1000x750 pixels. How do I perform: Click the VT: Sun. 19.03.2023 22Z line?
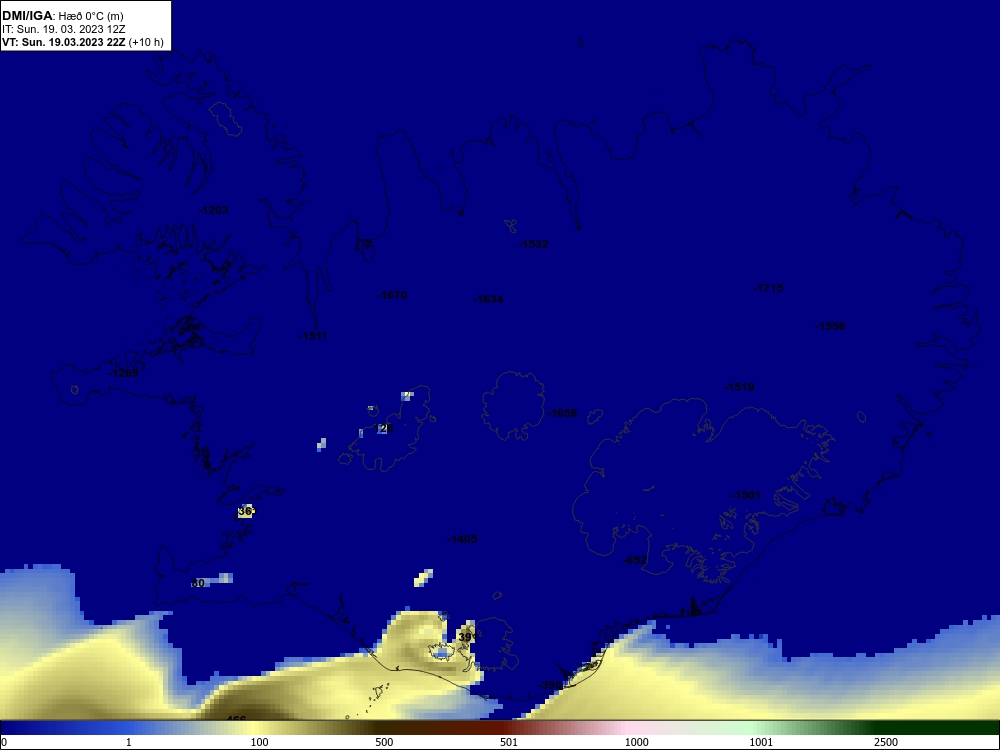[x=64, y=42]
